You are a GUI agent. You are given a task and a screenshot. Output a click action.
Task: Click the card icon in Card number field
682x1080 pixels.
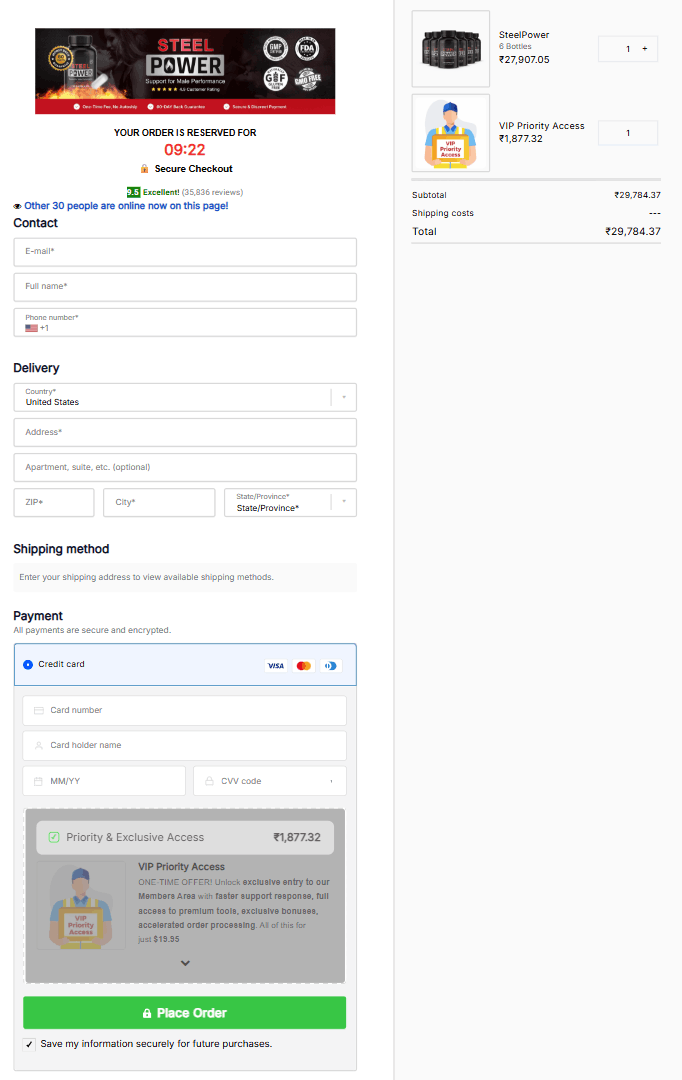click(39, 710)
